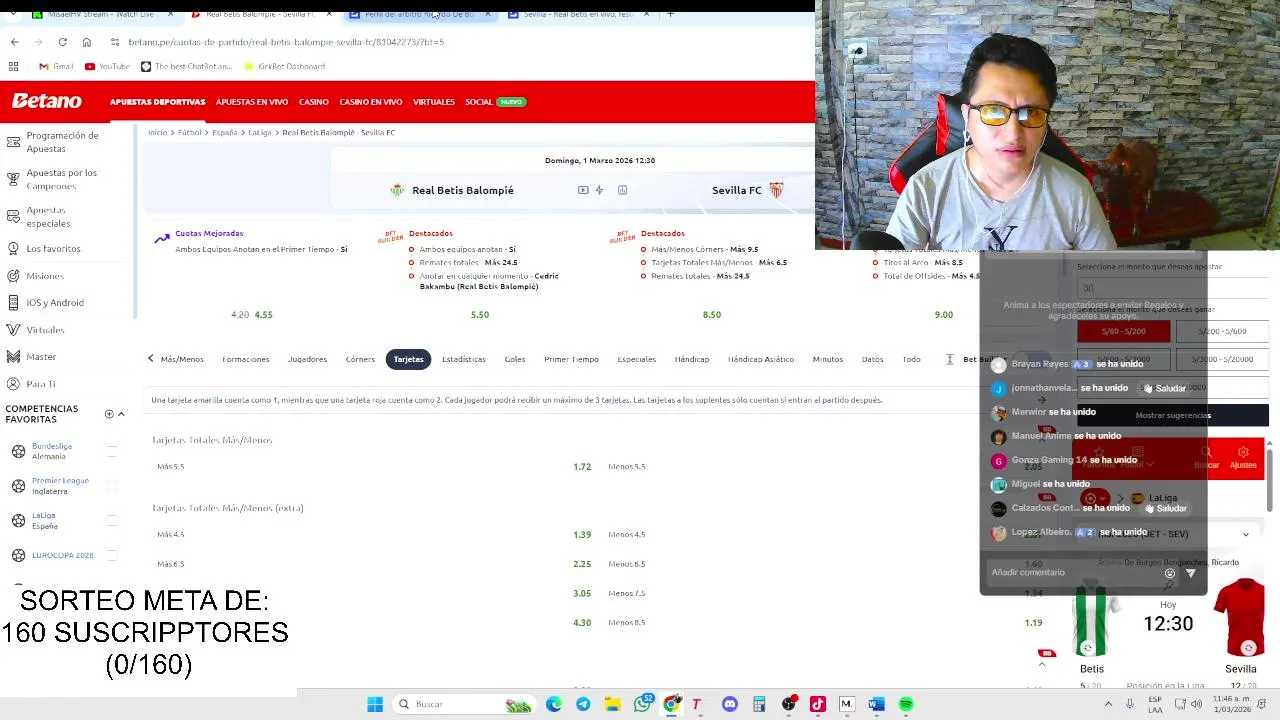Open iOS y Android phone icon

[x=13, y=302]
